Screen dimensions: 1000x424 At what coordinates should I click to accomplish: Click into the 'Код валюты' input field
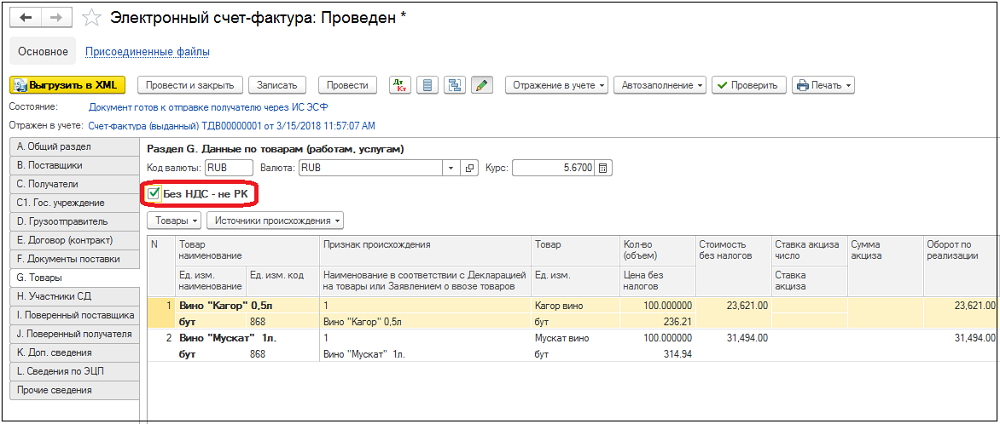[229, 168]
